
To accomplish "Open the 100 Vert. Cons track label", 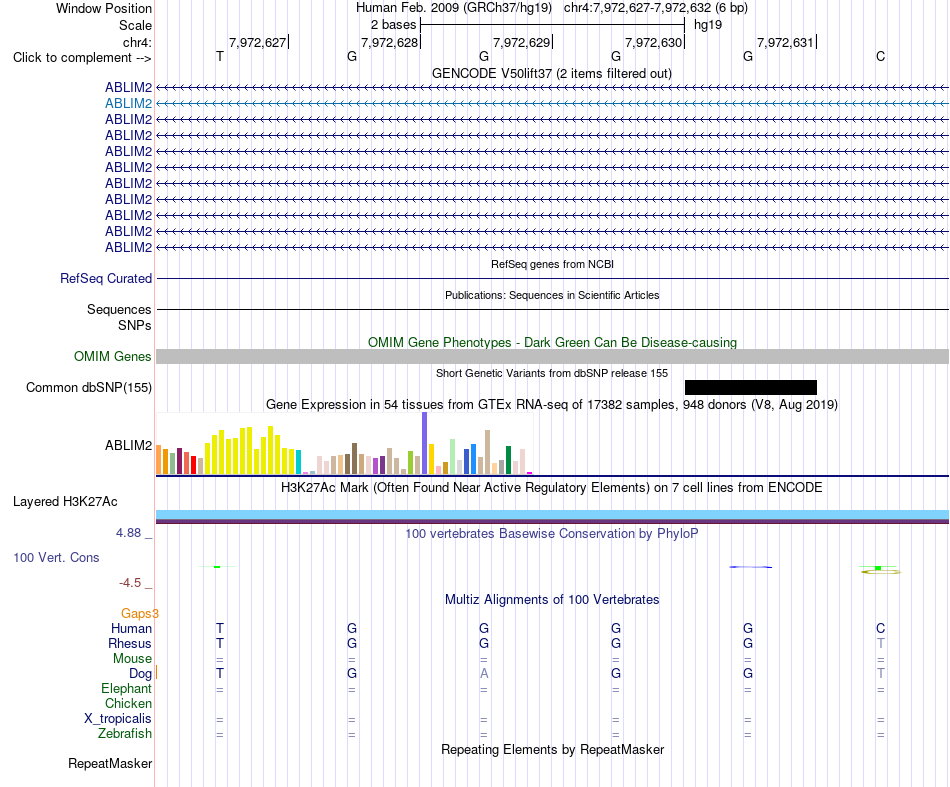I will coord(56,557).
